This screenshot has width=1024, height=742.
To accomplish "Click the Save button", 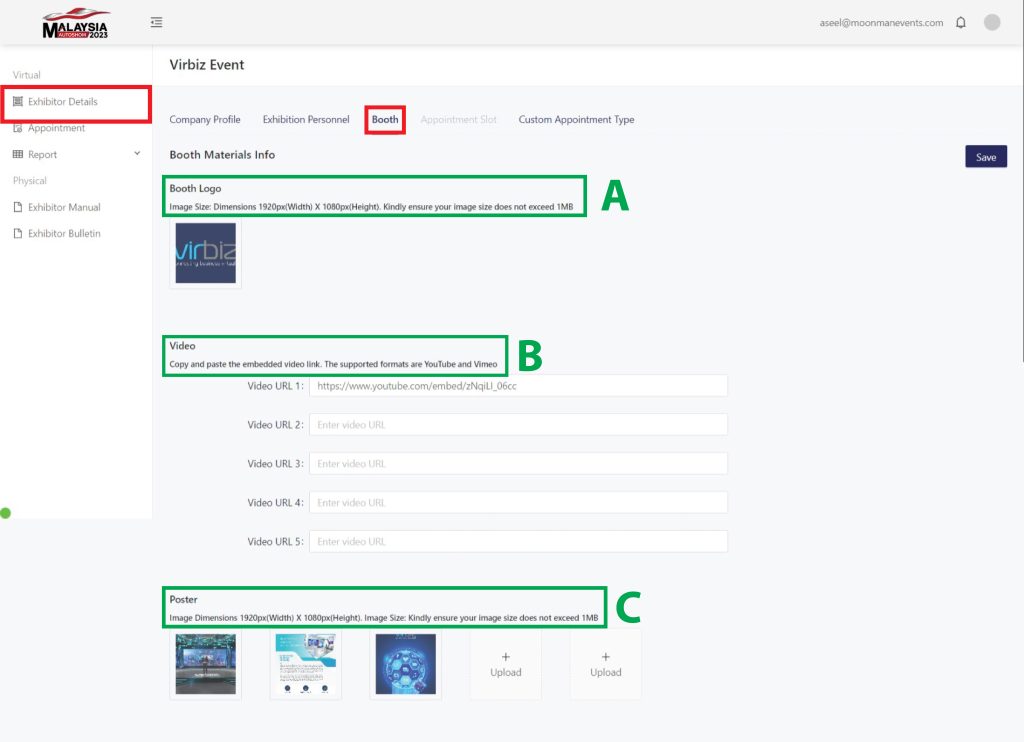I will tap(985, 157).
